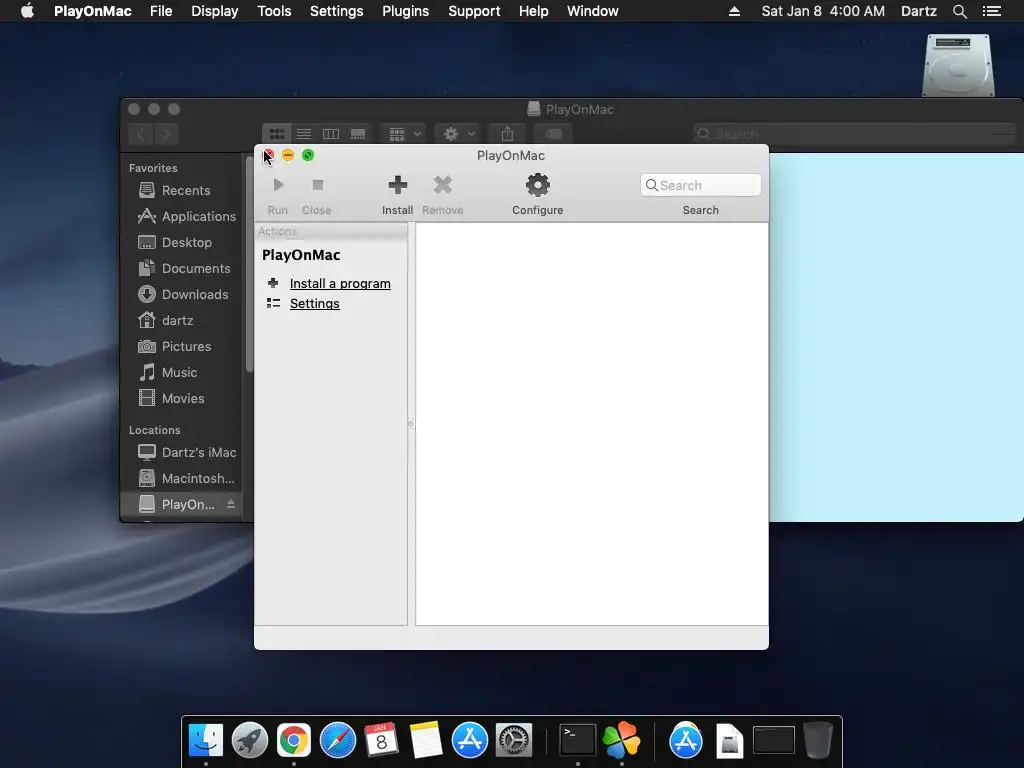The height and width of the screenshot is (768, 1024).
Task: Open the Plugins menu
Action: 406,11
